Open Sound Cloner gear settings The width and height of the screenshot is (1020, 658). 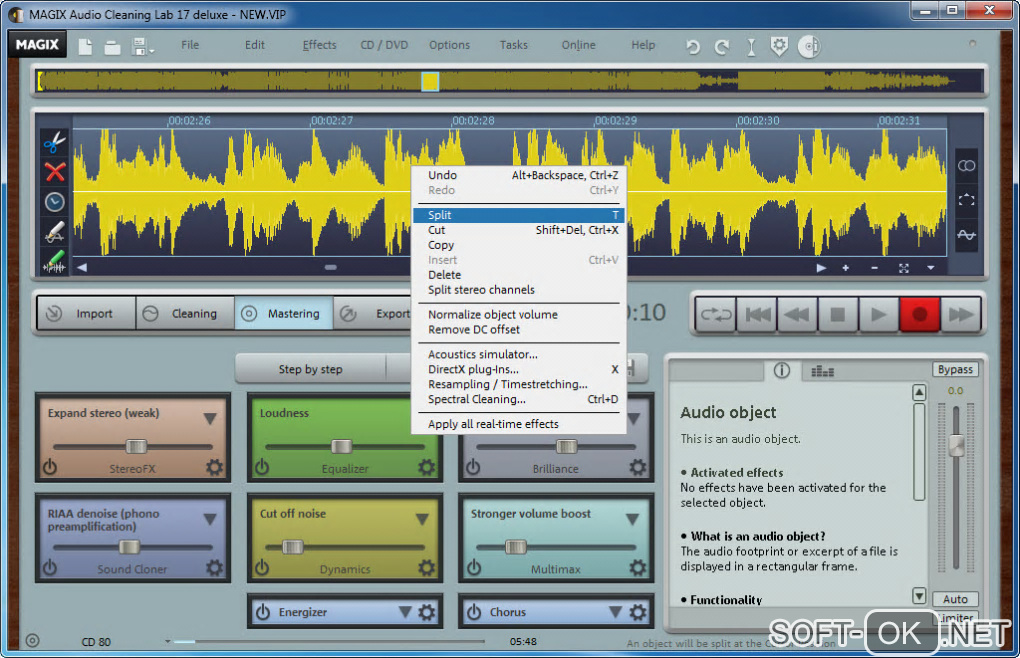(x=214, y=568)
